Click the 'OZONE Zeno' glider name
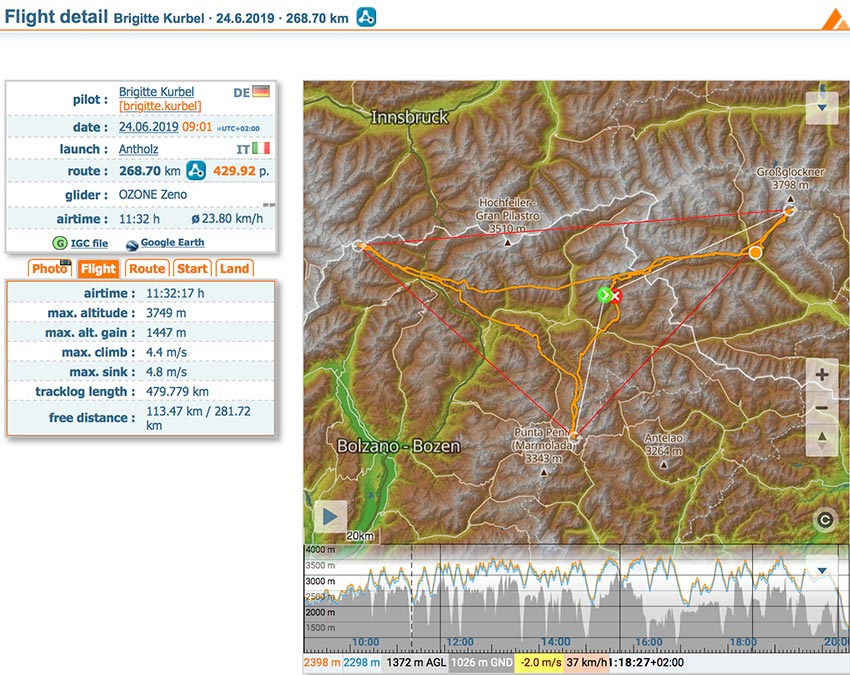This screenshot has width=850, height=675. point(153,195)
